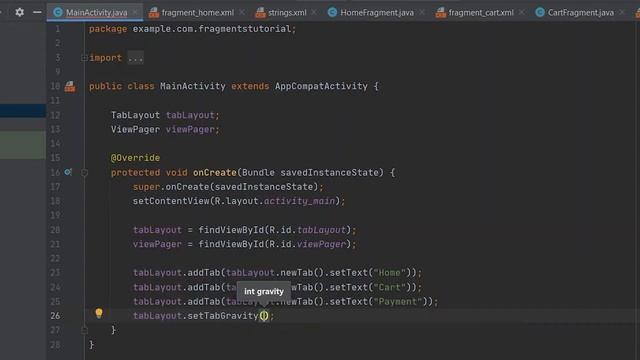The height and width of the screenshot is (360, 640).
Task: Click the @Override annotation
Action: pos(136,158)
